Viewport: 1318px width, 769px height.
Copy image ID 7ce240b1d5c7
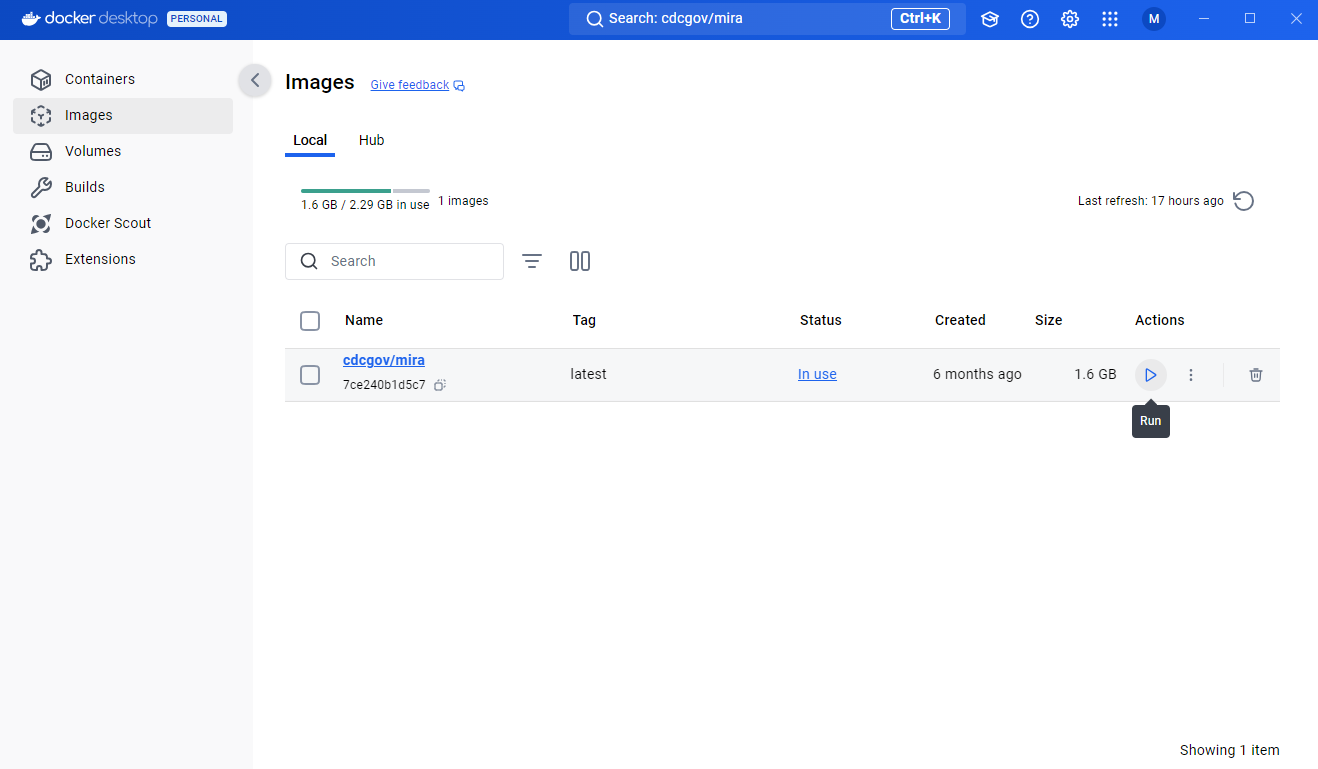[440, 385]
